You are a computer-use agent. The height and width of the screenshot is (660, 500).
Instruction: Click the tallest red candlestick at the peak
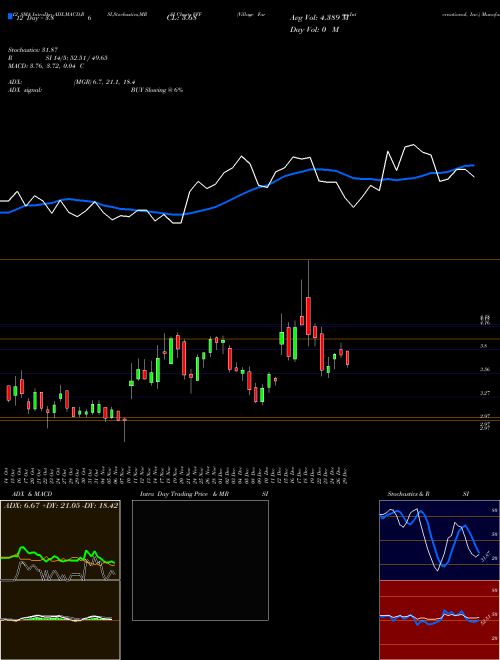click(309, 316)
